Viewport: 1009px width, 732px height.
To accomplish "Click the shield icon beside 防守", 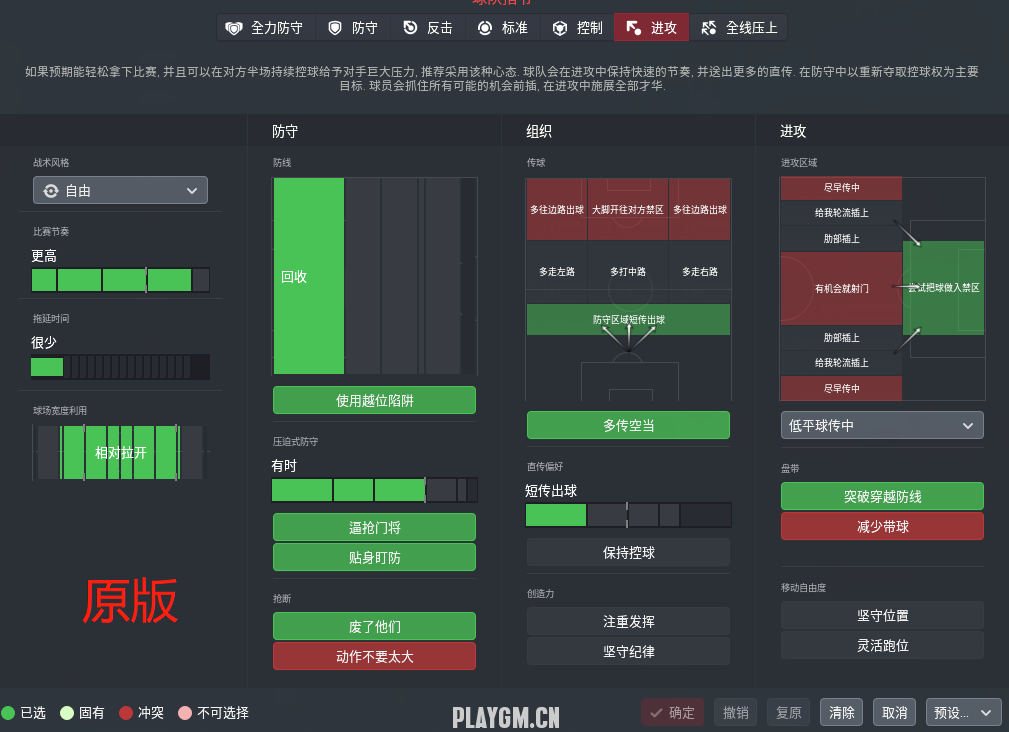I will pyautogui.click(x=335, y=28).
